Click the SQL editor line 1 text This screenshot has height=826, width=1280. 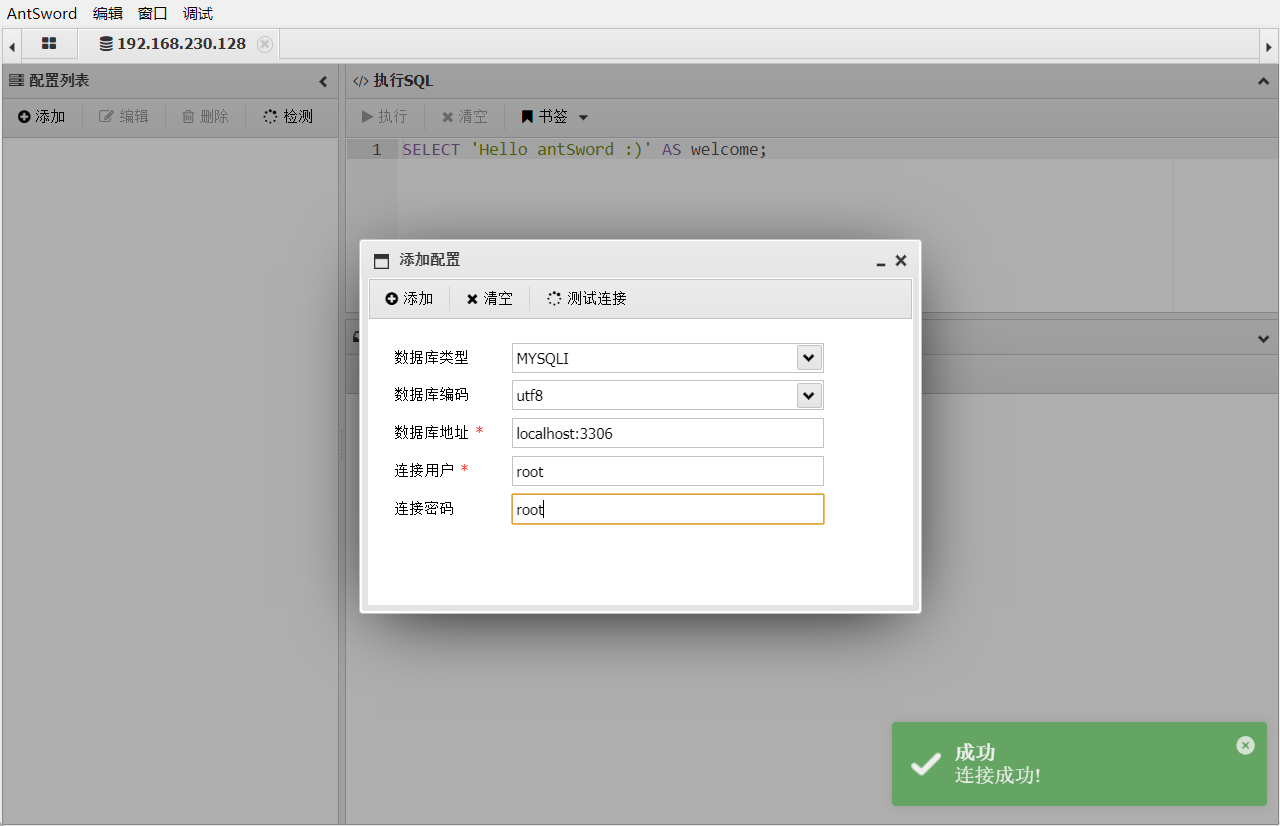584,150
